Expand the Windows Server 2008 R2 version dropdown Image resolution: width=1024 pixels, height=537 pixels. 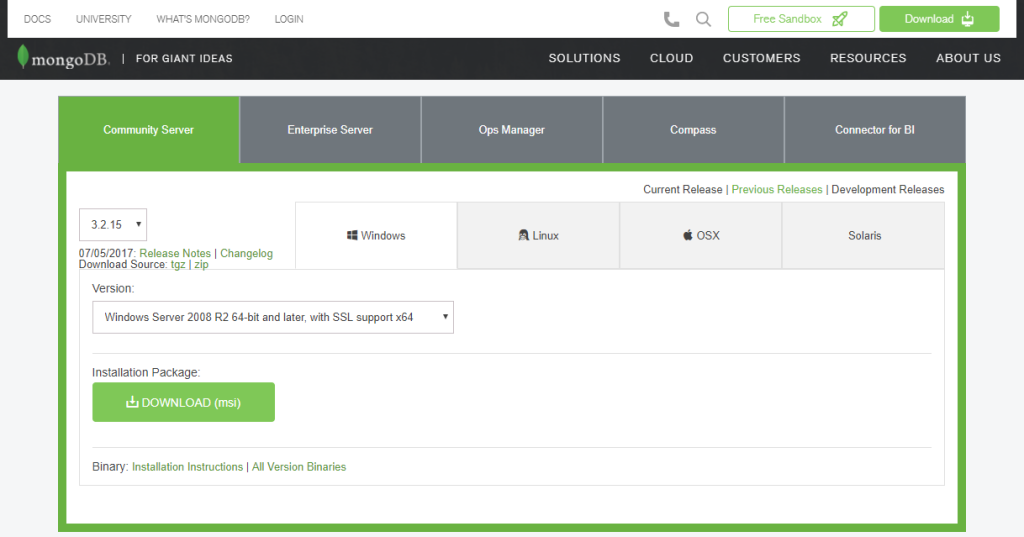click(x=273, y=317)
